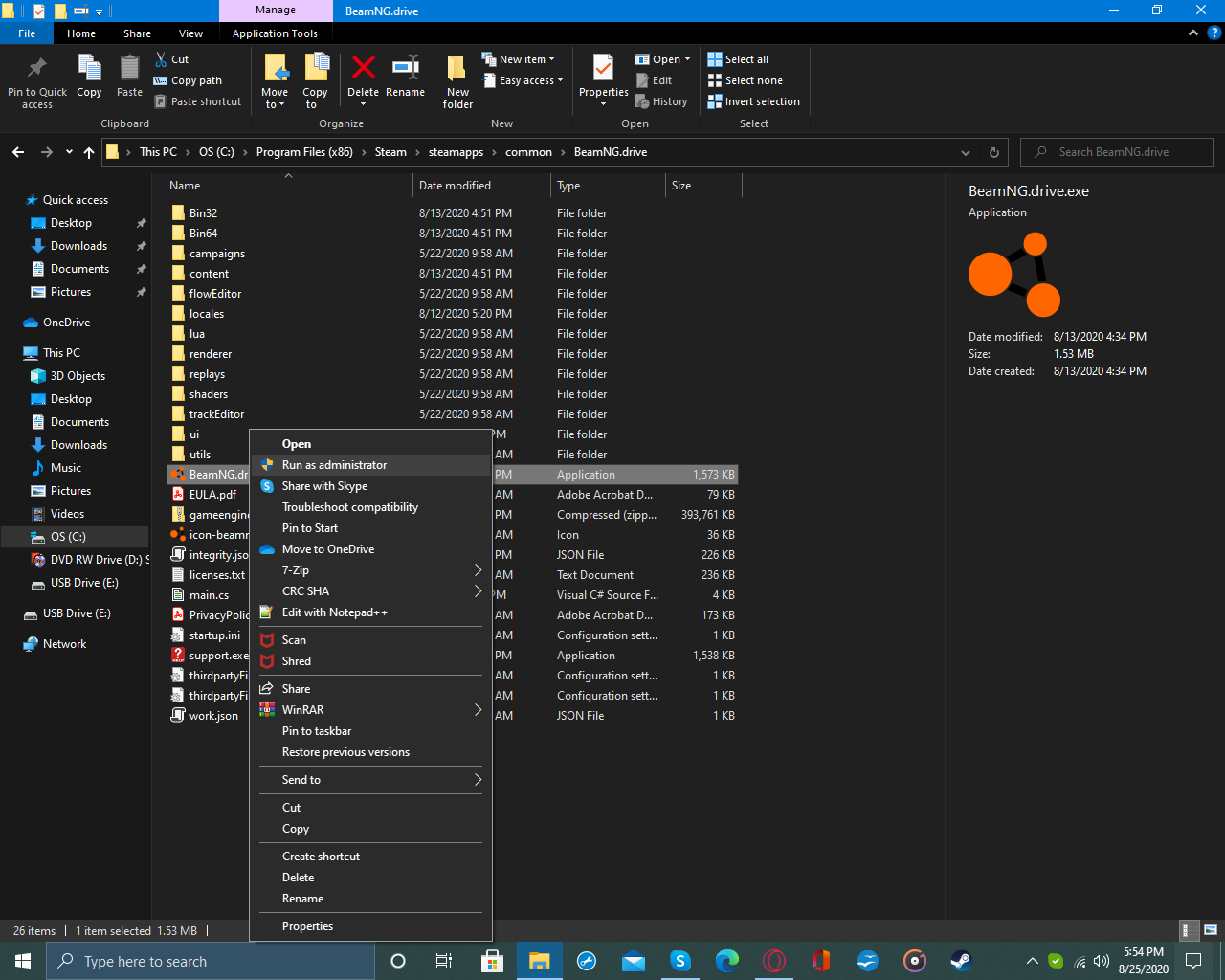Open recent locations dropdown chevron
The height and width of the screenshot is (980, 1225).
[x=69, y=152]
